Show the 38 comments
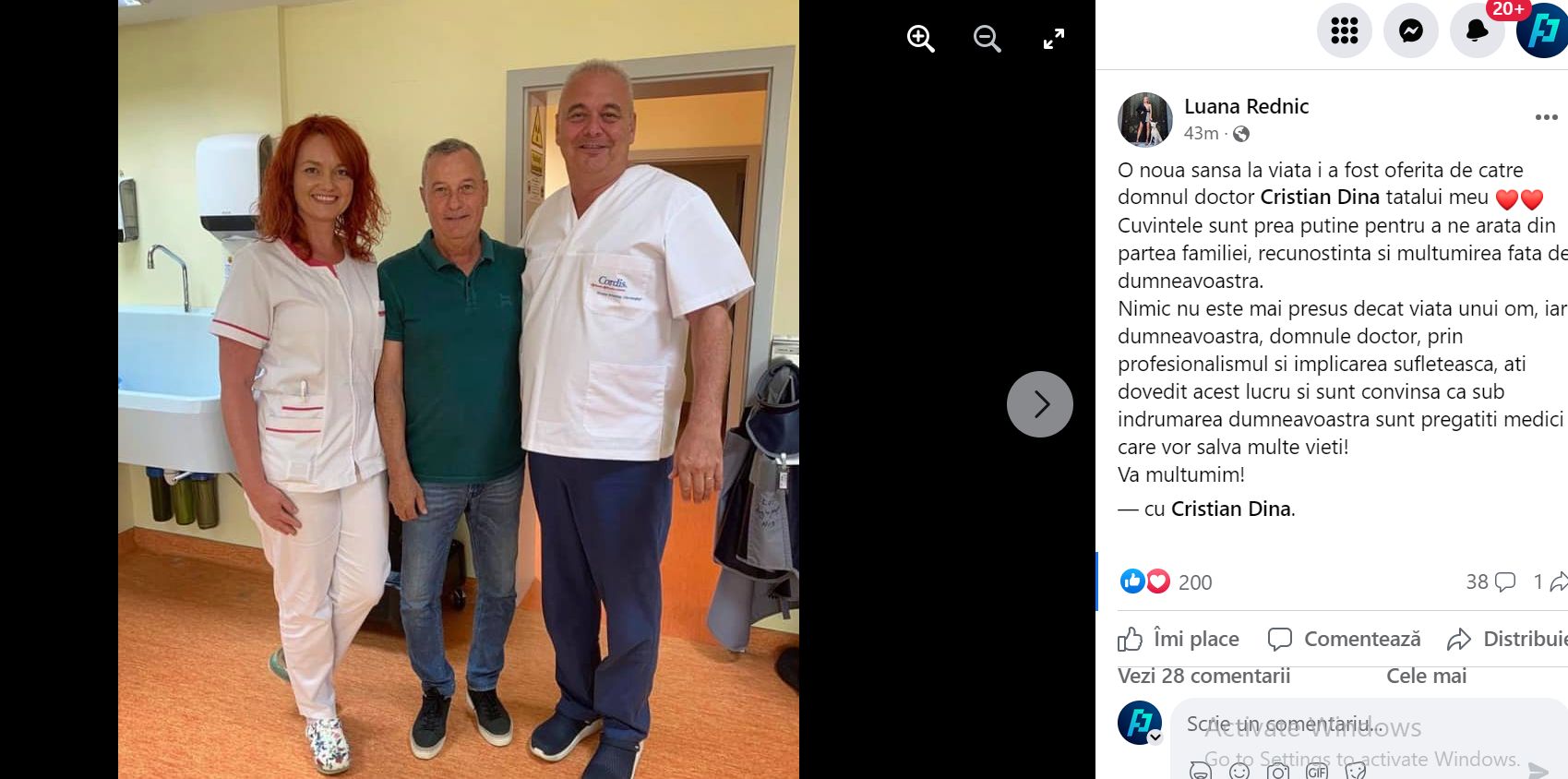Image resolution: width=1568 pixels, height=779 pixels. click(1490, 581)
